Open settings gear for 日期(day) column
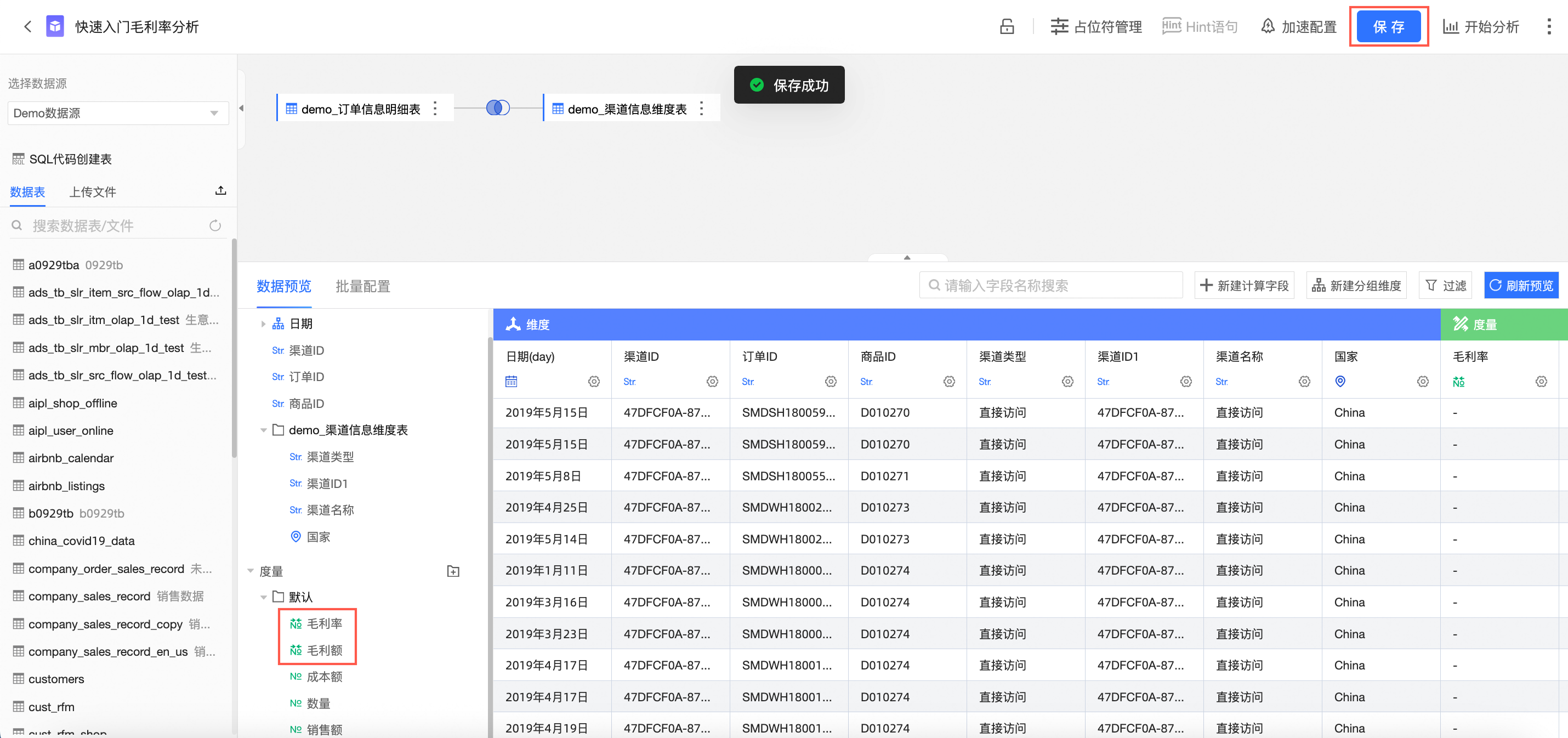The width and height of the screenshot is (1568, 738). click(594, 381)
